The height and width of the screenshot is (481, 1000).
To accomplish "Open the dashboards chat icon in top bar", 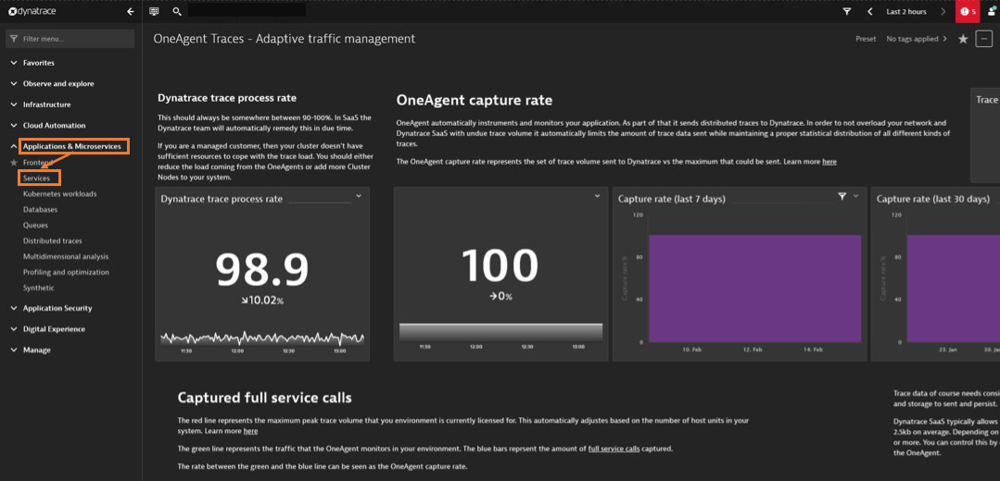I will tap(154, 11).
